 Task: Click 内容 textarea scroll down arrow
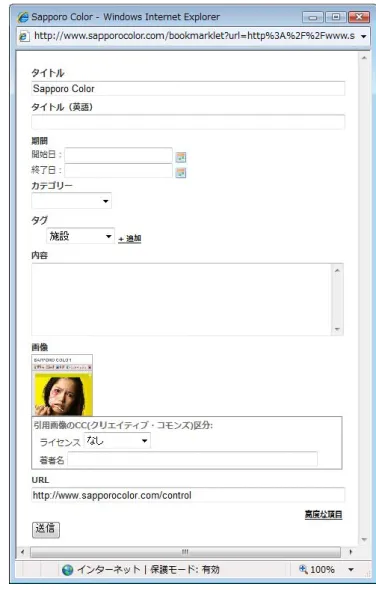pyautogui.click(x=337, y=329)
